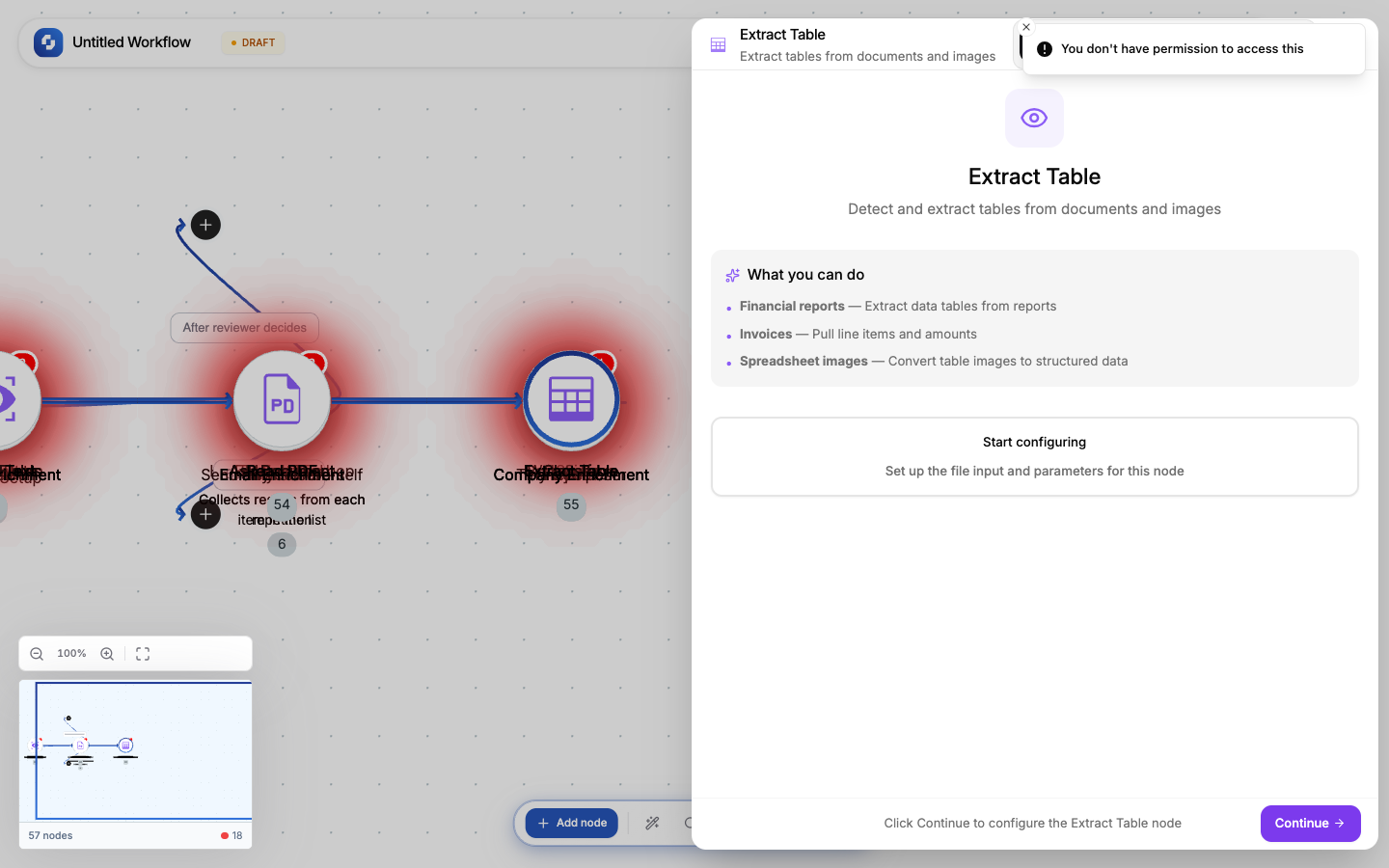
Task: Click the sparkle icon beside What you can do
Action: [x=732, y=275]
